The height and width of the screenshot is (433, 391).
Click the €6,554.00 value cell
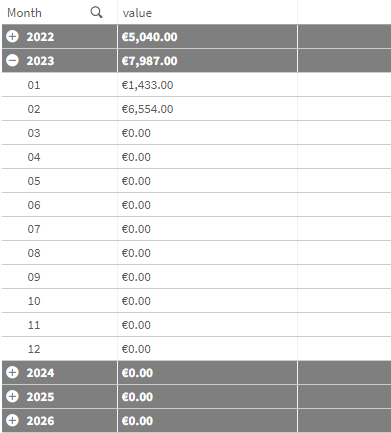147,109
